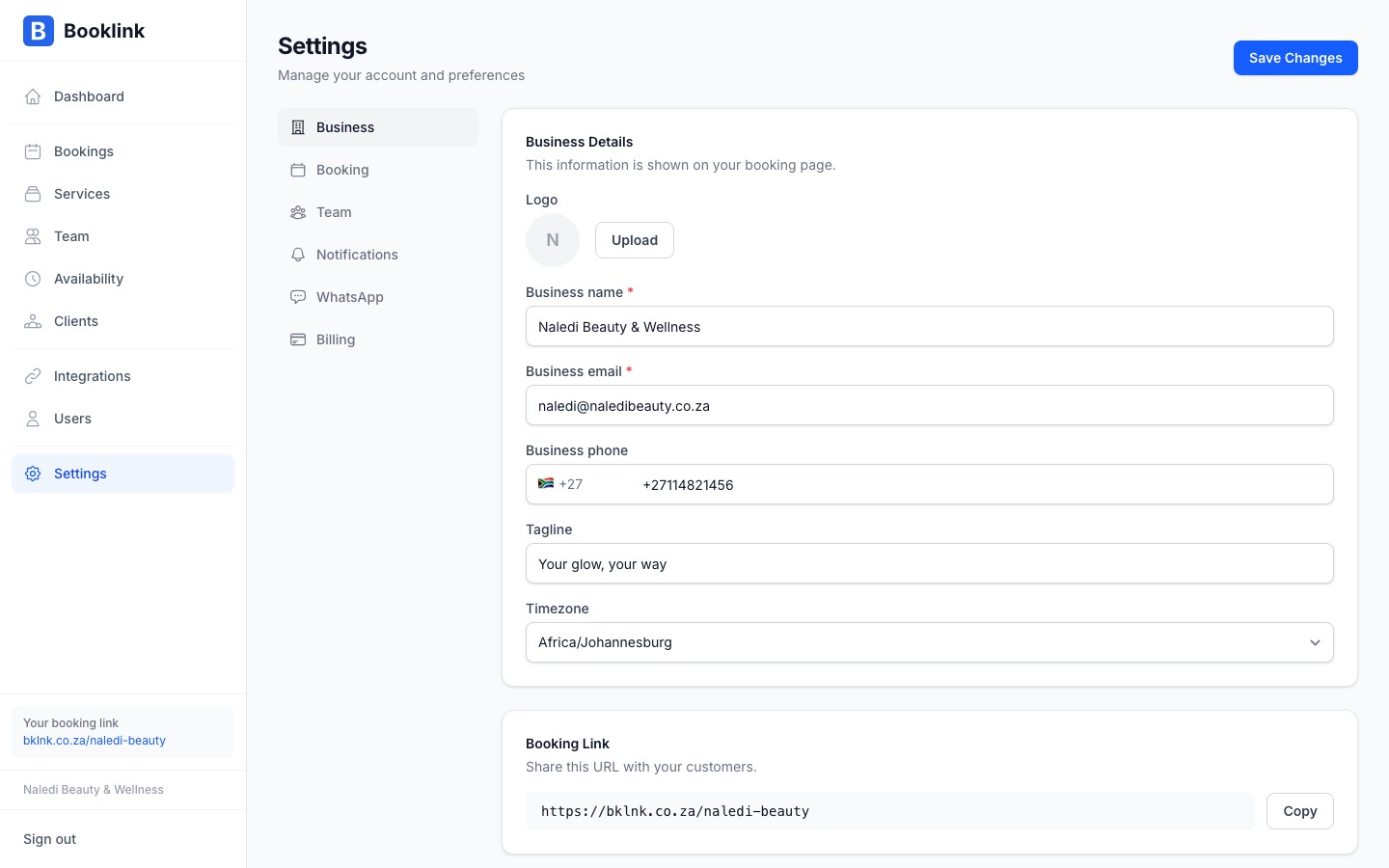Open Bookings via the calendar icon
The width and height of the screenshot is (1389, 868).
[x=33, y=151]
